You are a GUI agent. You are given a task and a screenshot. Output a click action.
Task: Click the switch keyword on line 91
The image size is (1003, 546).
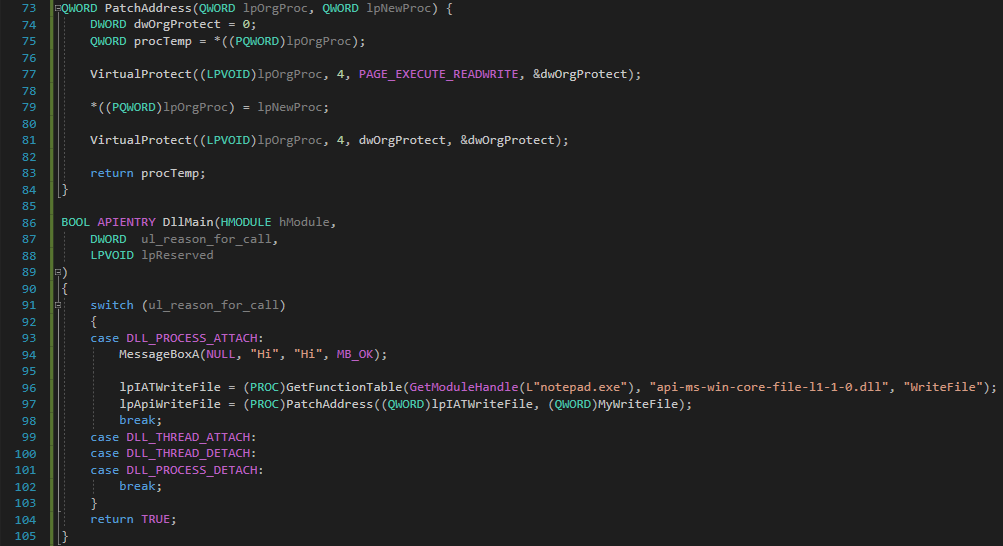click(112, 305)
